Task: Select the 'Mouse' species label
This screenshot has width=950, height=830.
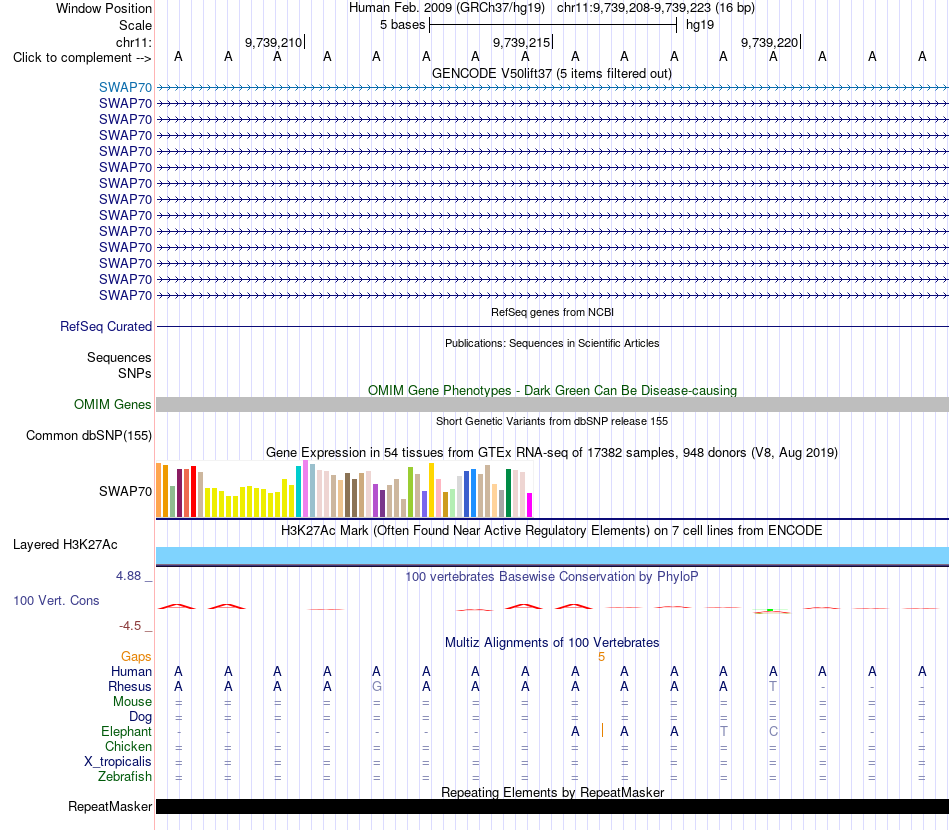Action: coord(132,702)
